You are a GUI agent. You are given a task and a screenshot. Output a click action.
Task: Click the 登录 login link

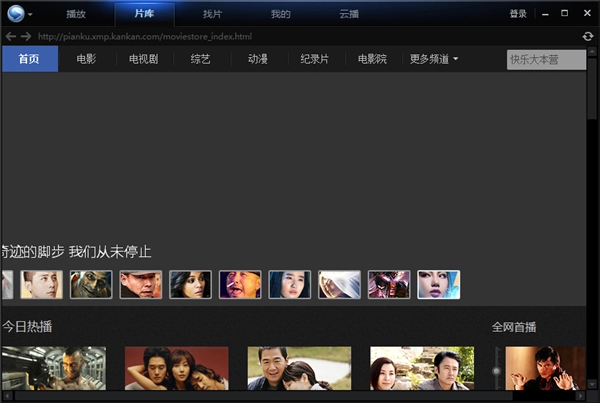(x=517, y=14)
